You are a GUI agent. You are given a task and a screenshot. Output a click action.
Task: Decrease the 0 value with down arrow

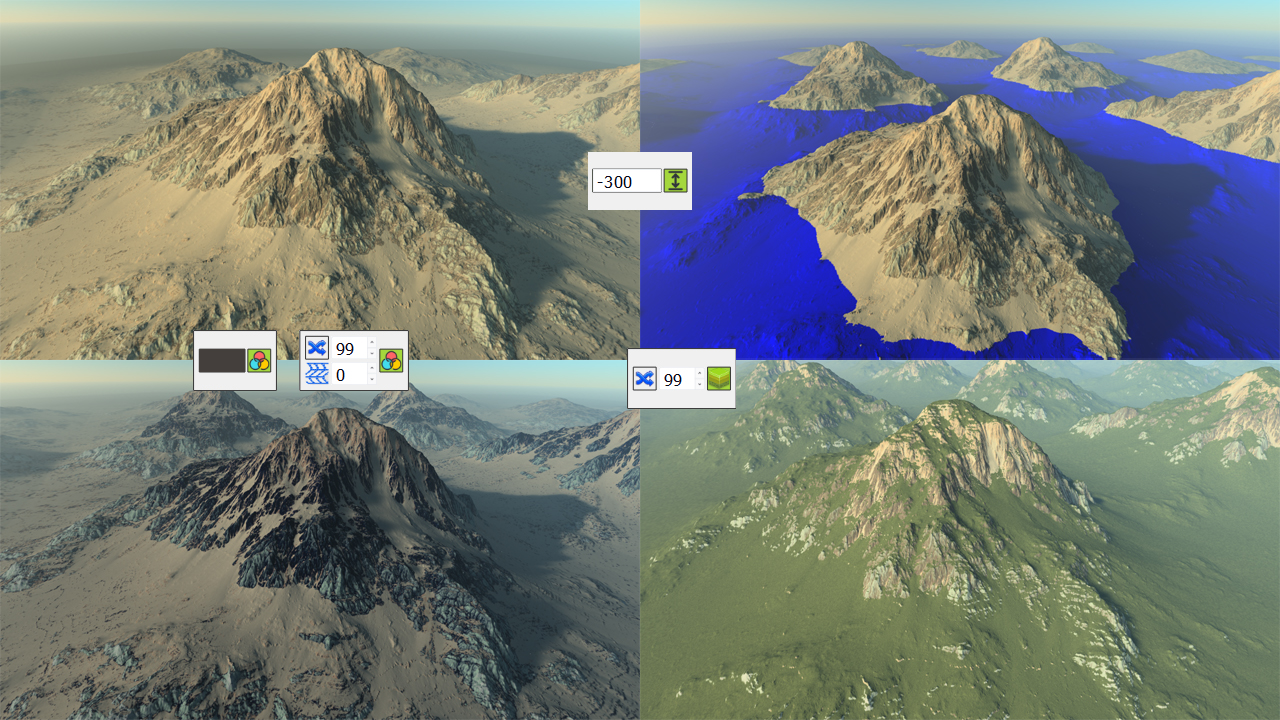[372, 380]
